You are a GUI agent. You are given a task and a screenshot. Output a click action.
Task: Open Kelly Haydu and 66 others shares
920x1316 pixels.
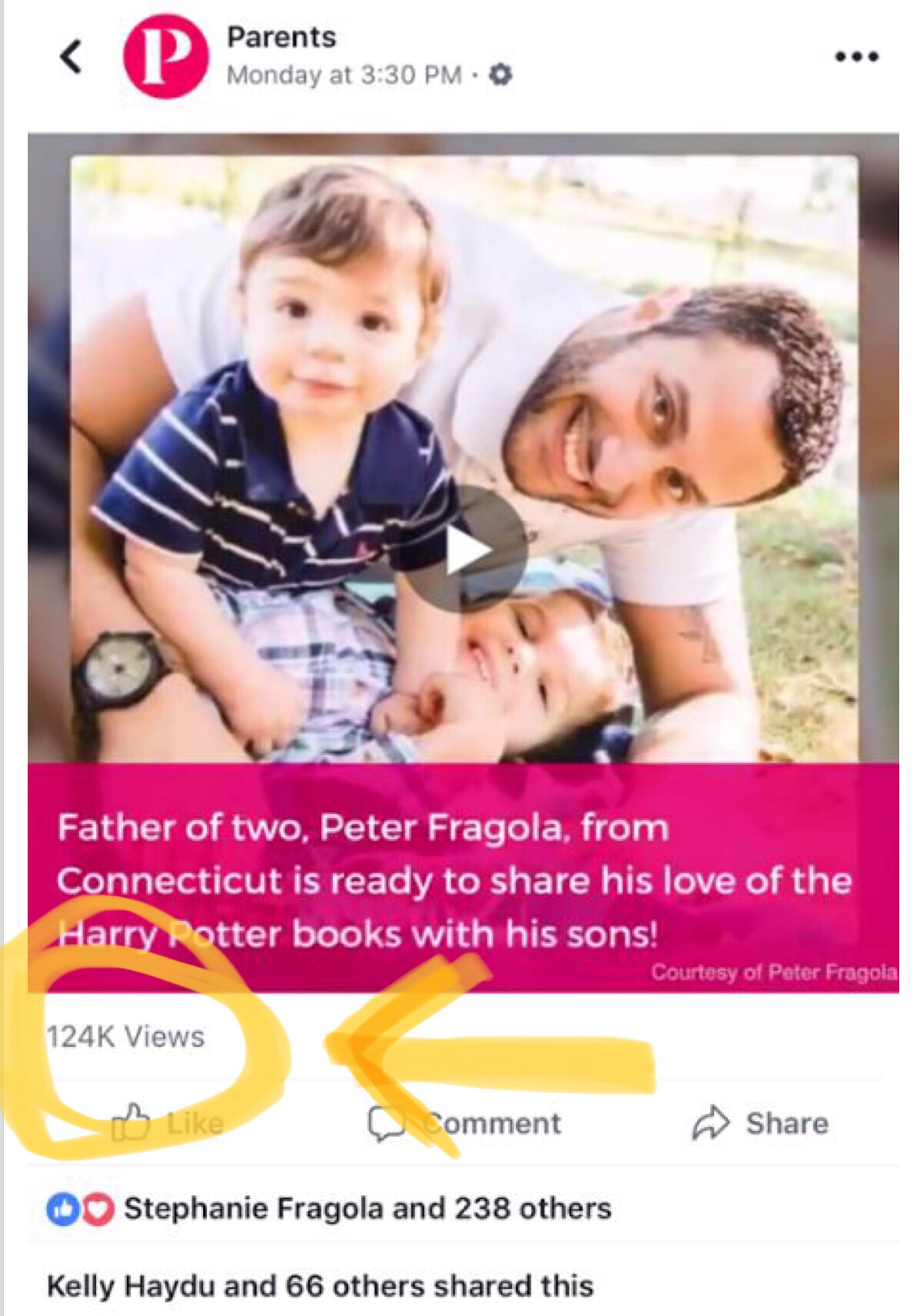[320, 1286]
